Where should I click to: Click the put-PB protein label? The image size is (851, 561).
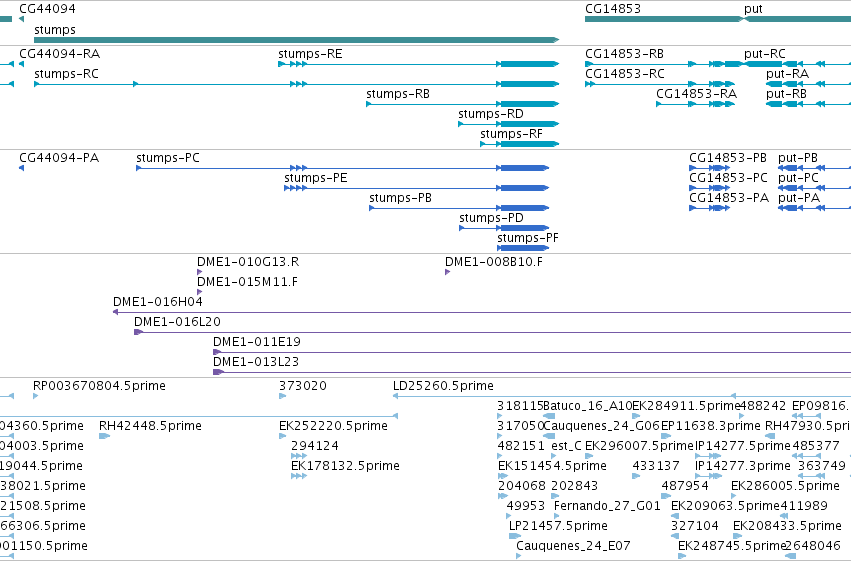(798, 158)
